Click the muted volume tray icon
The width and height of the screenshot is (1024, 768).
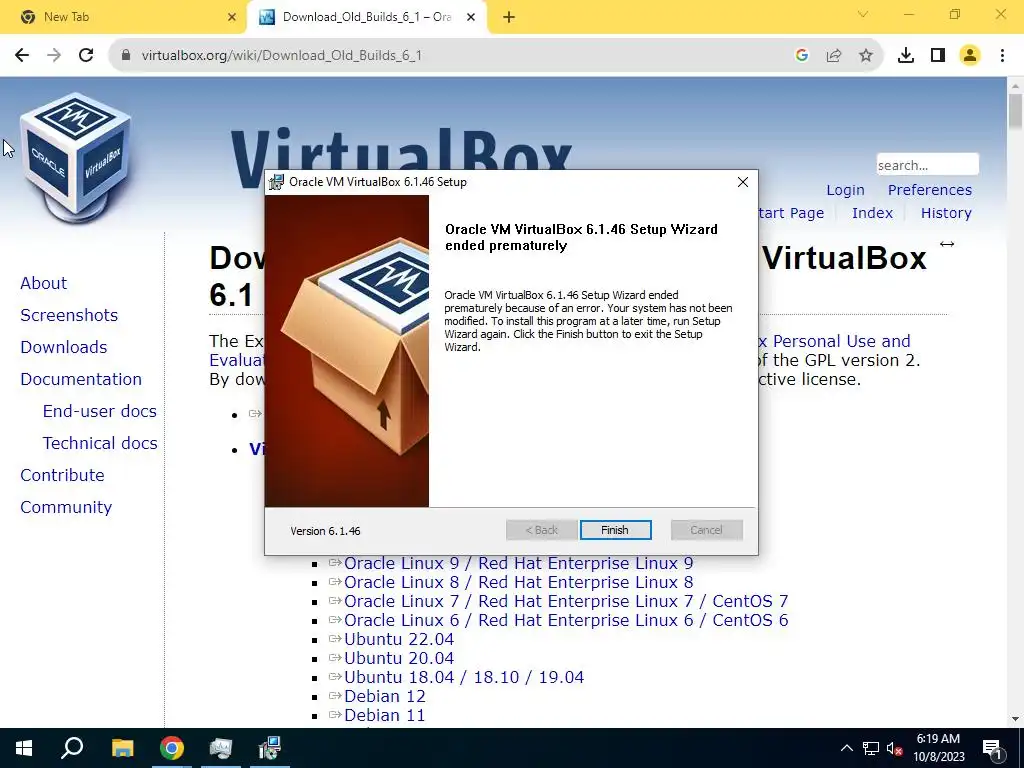coord(894,748)
